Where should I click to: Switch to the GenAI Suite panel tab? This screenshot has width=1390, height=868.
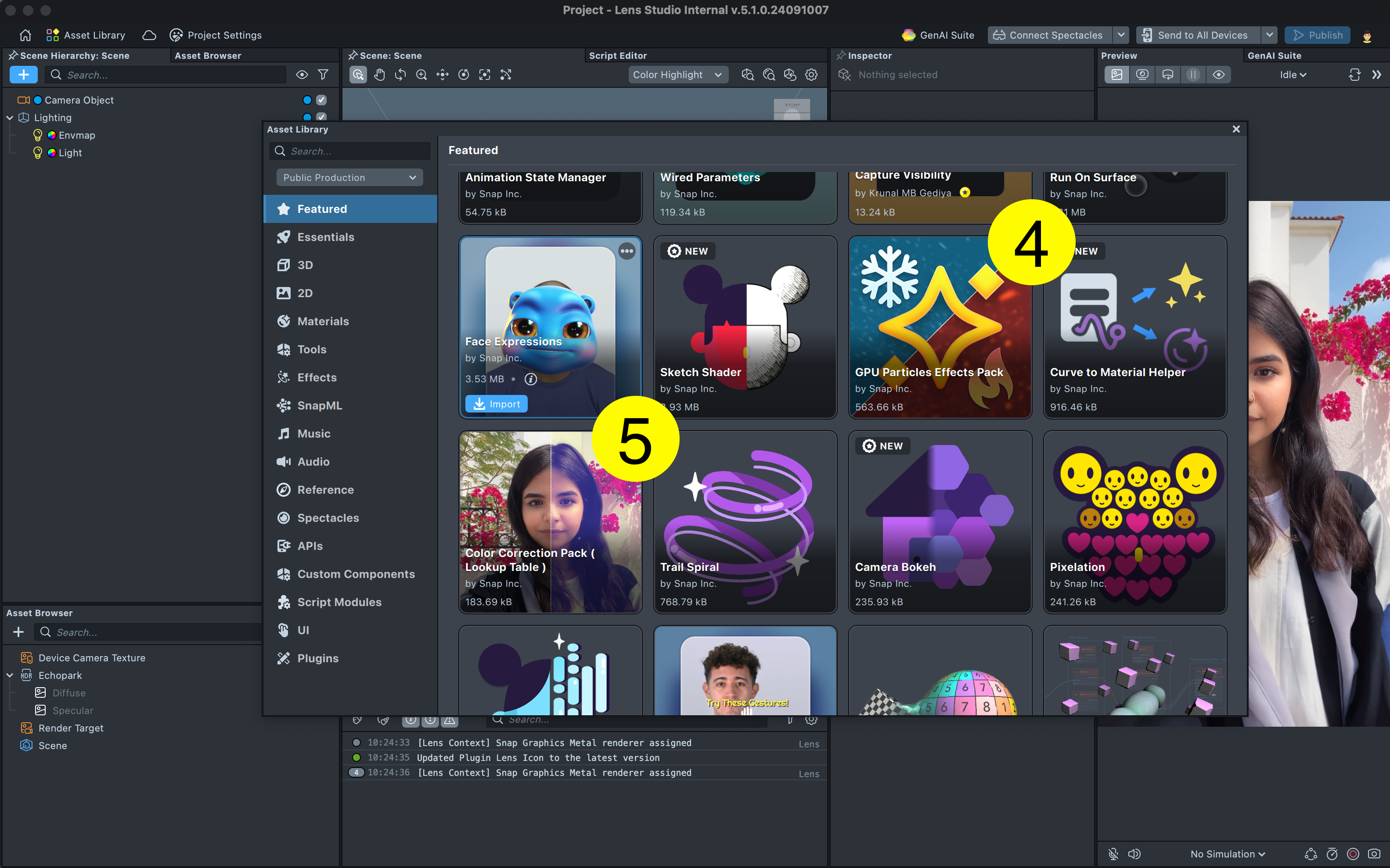(x=1274, y=56)
